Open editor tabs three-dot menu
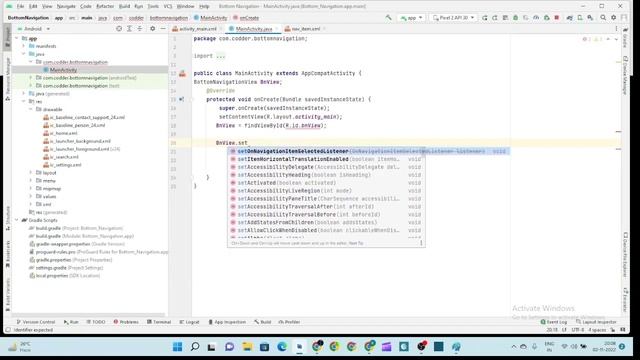The image size is (640, 360). 616,29
